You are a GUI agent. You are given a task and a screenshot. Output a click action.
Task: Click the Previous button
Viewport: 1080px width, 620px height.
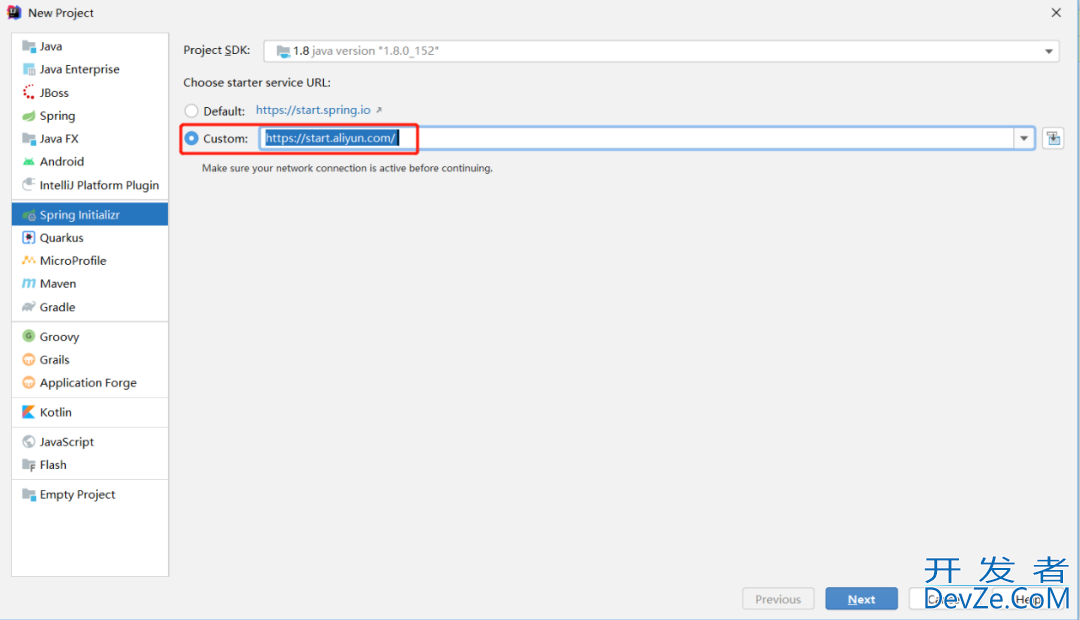[x=778, y=599]
